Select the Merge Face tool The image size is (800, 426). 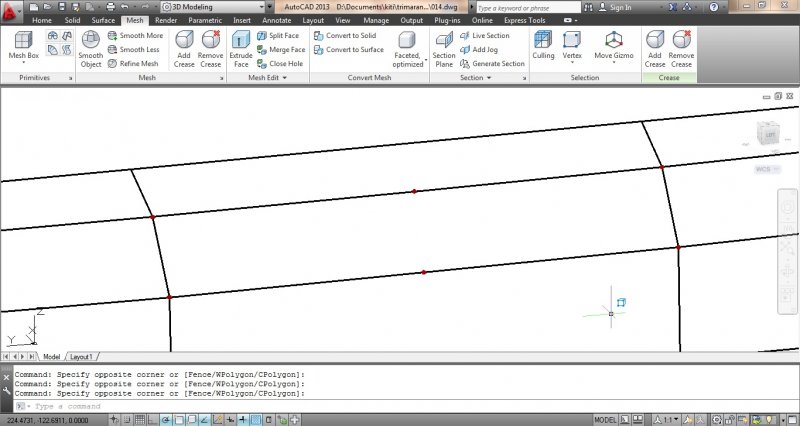(281, 49)
